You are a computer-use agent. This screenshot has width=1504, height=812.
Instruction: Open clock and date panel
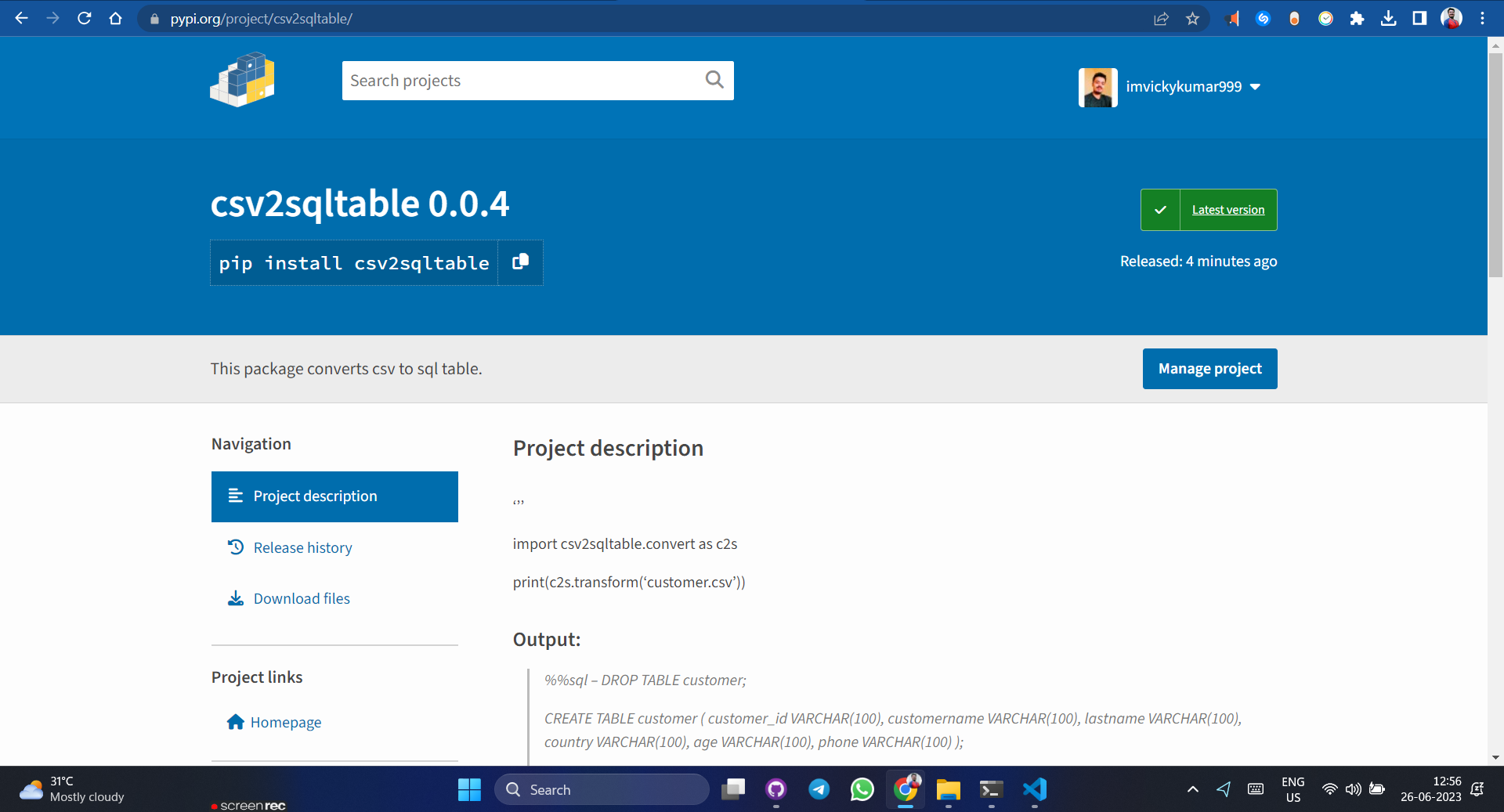[1430, 789]
